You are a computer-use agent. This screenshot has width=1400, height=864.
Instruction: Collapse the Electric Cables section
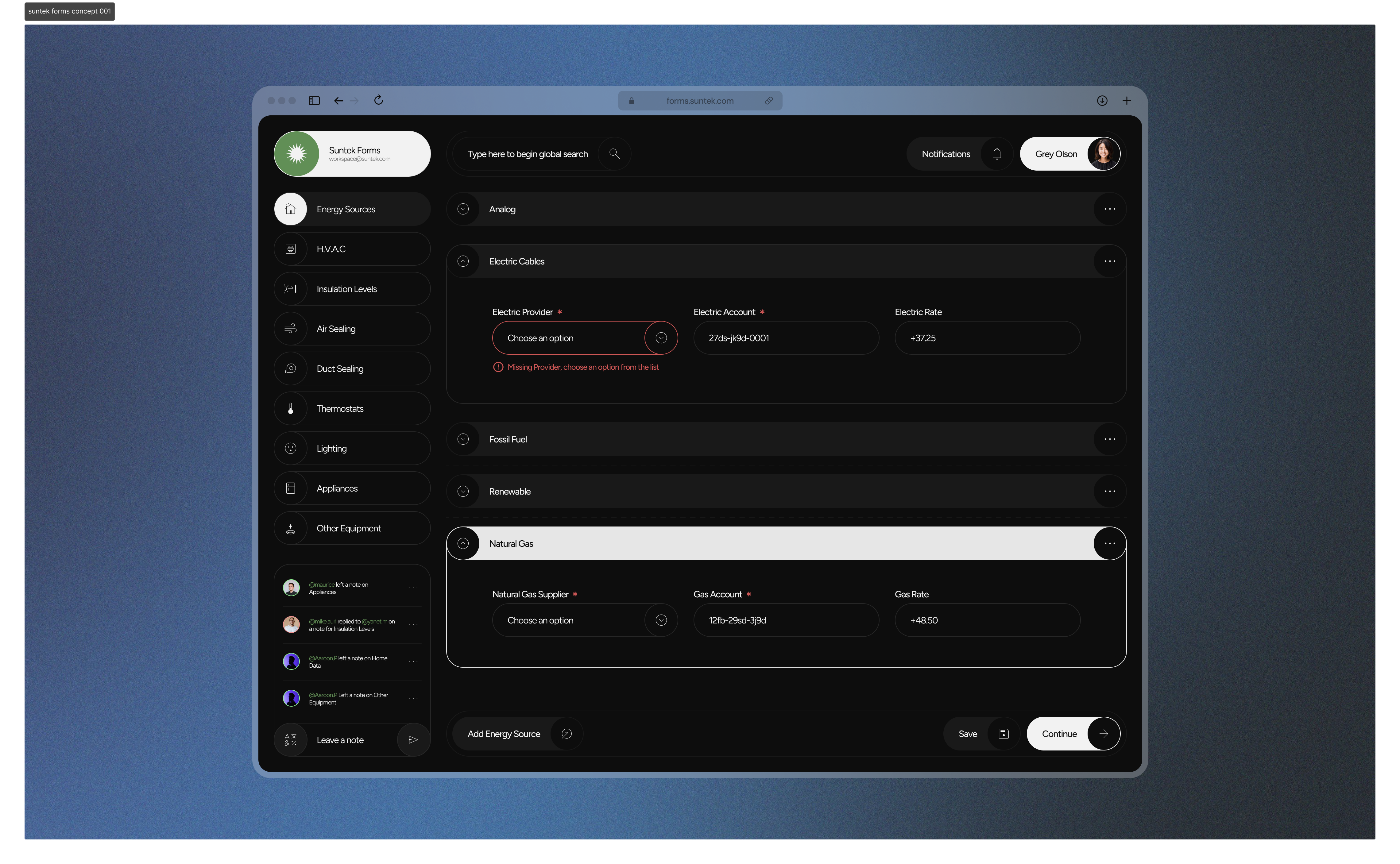click(x=463, y=261)
